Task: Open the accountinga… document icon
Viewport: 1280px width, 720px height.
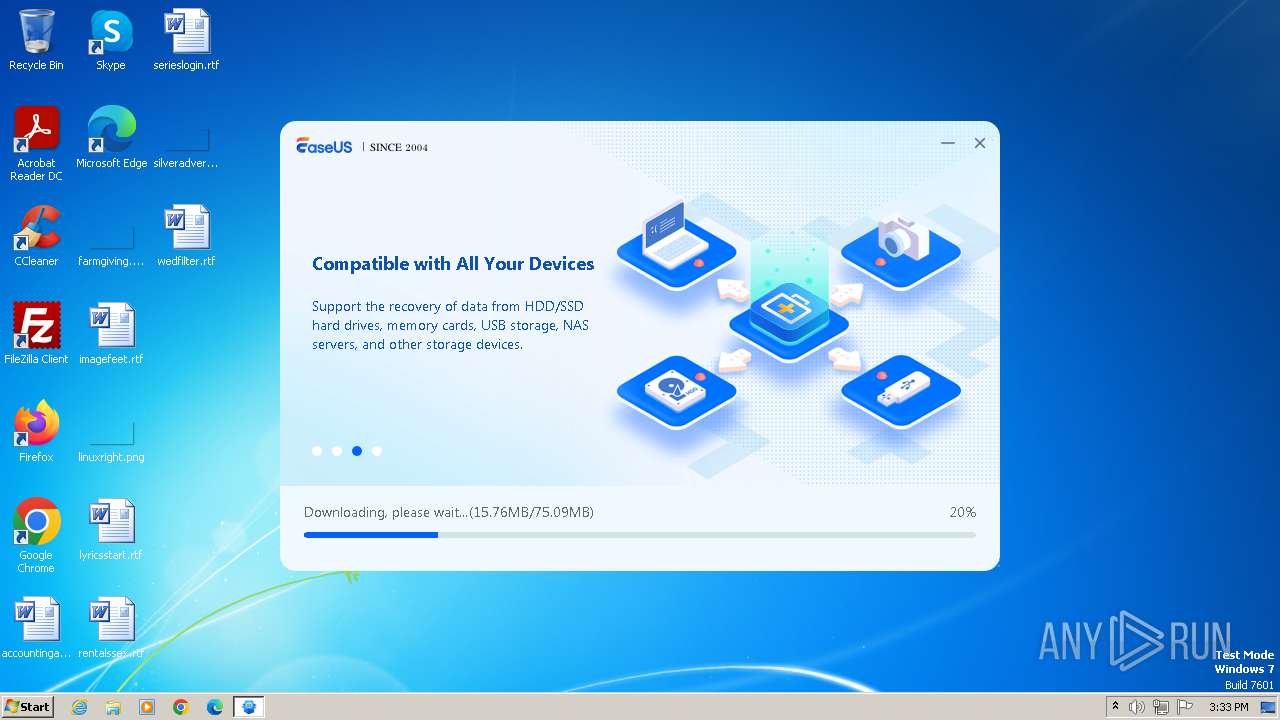Action: (x=36, y=628)
